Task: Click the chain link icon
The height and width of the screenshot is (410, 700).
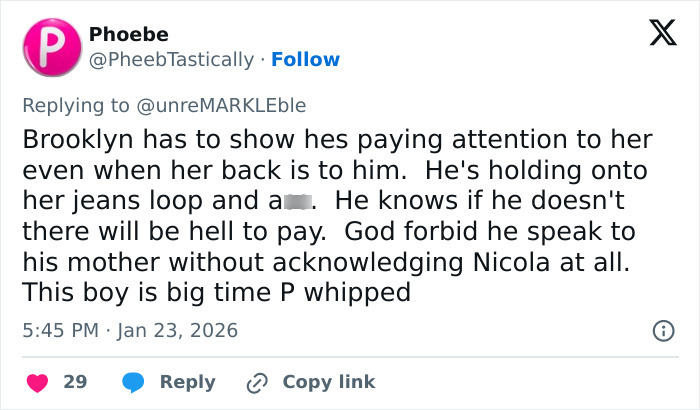Action: pos(259,382)
